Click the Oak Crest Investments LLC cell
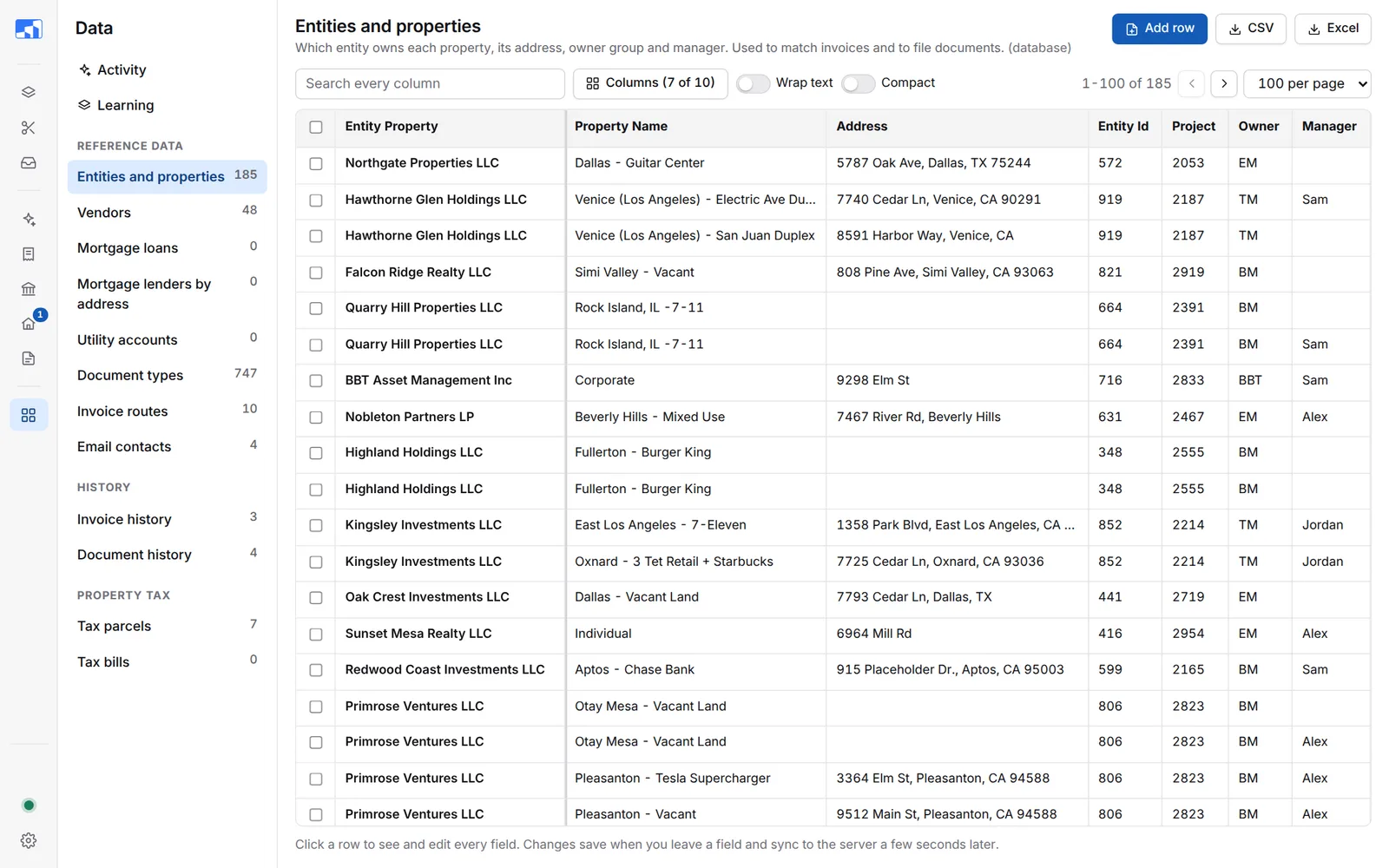This screenshot has width=1389, height=868. [450, 597]
